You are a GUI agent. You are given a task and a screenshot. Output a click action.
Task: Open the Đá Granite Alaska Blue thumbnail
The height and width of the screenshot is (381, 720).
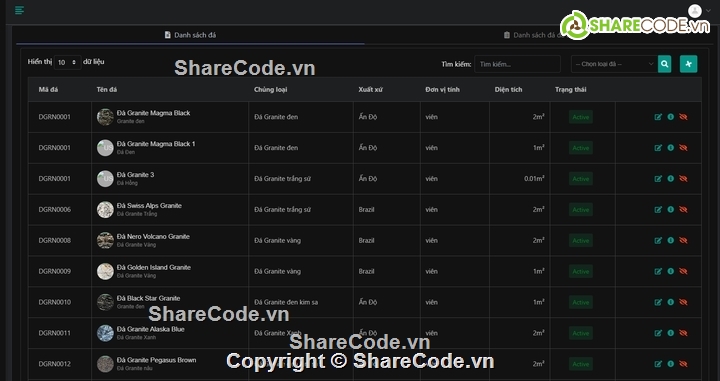(105, 333)
